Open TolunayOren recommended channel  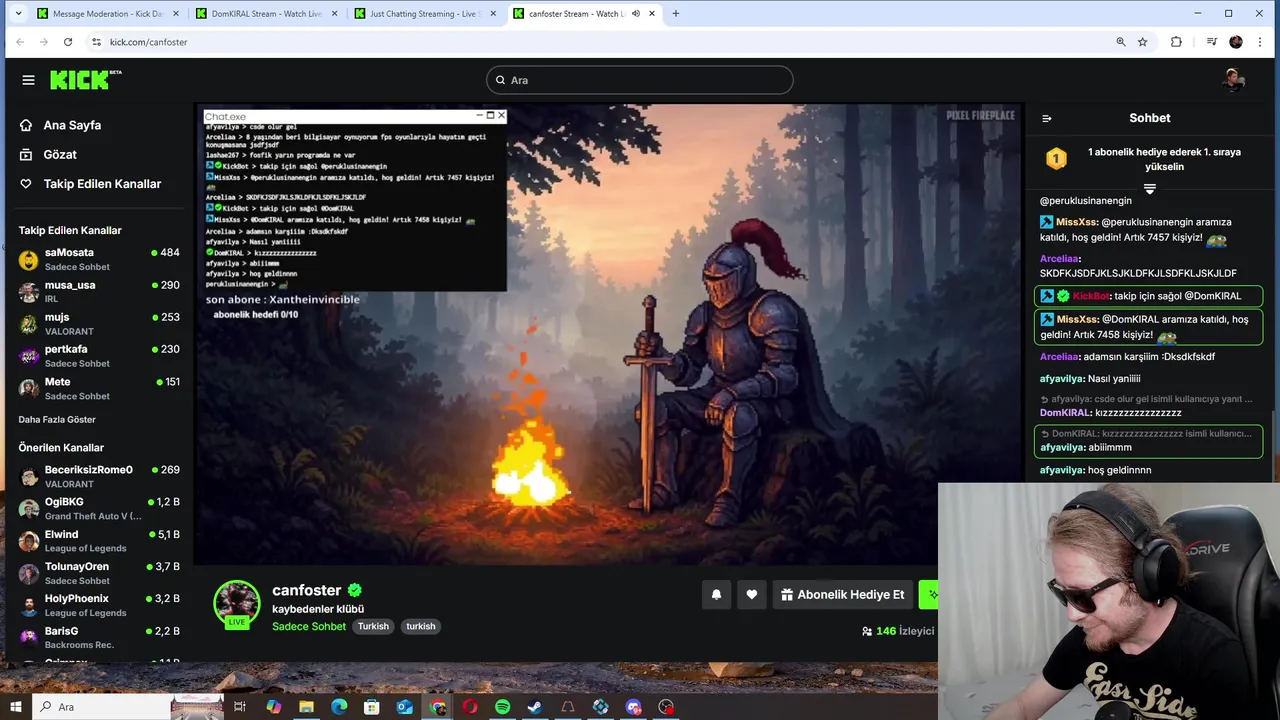click(98, 573)
